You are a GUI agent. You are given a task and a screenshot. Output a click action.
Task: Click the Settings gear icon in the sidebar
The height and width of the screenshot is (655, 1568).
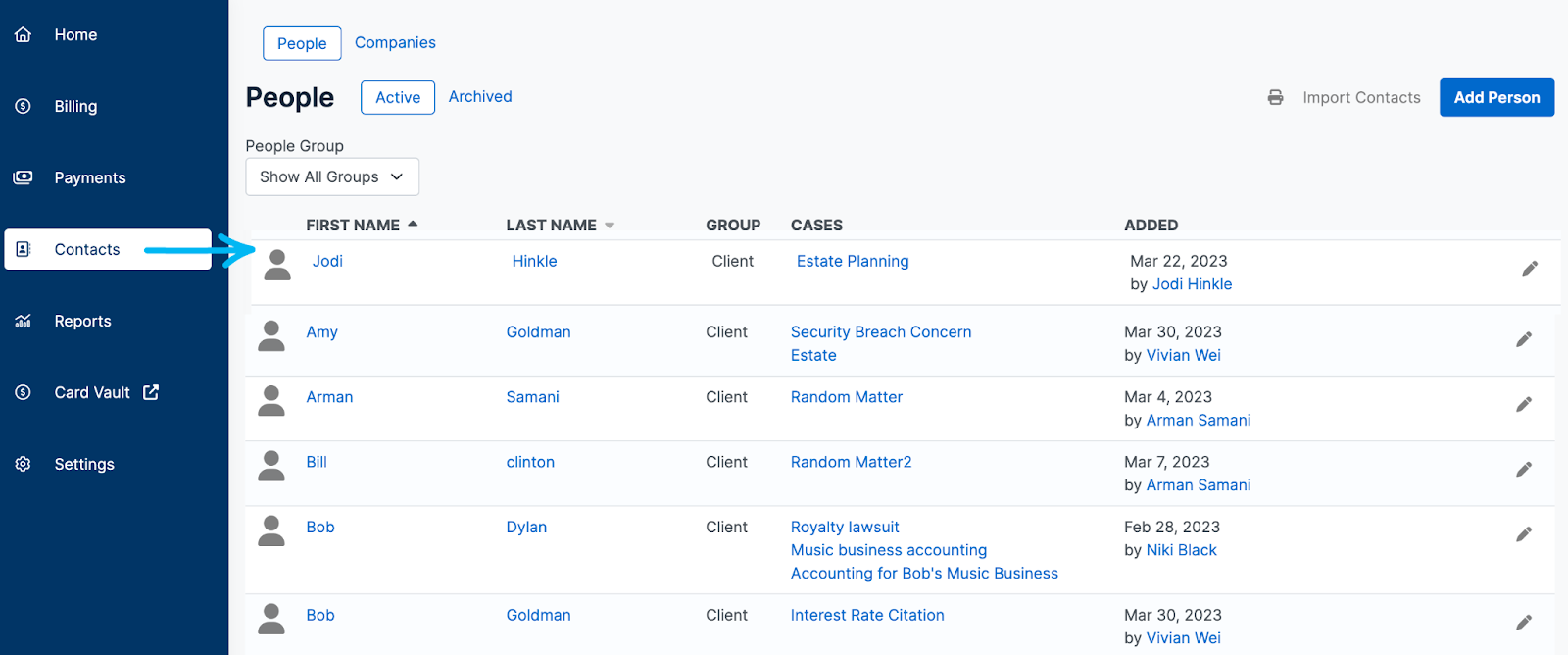coord(24,464)
